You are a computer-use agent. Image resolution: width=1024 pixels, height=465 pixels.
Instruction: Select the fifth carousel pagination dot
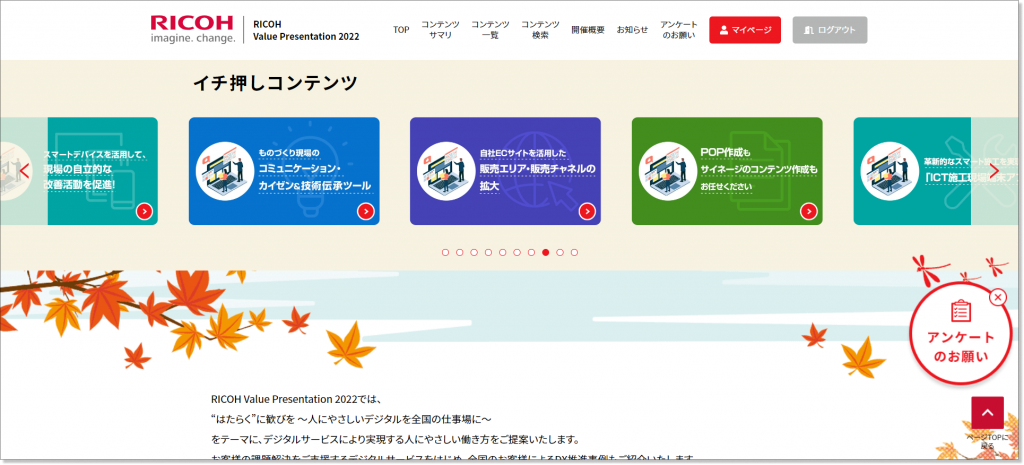502,253
